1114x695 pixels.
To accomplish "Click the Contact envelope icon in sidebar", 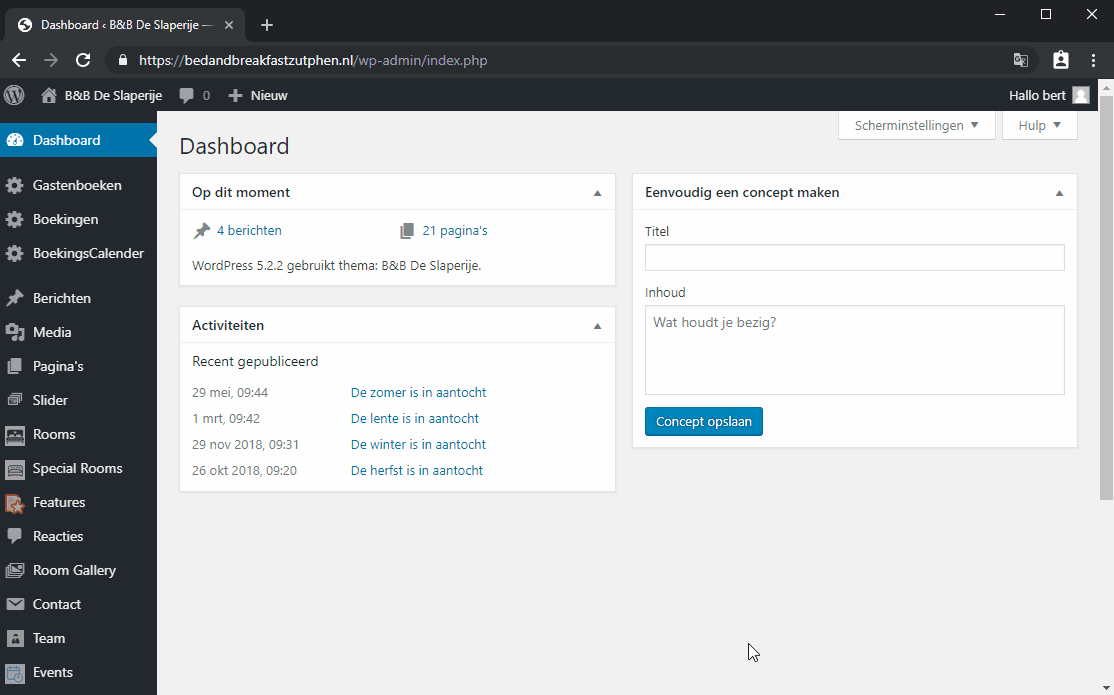I will tap(15, 604).
